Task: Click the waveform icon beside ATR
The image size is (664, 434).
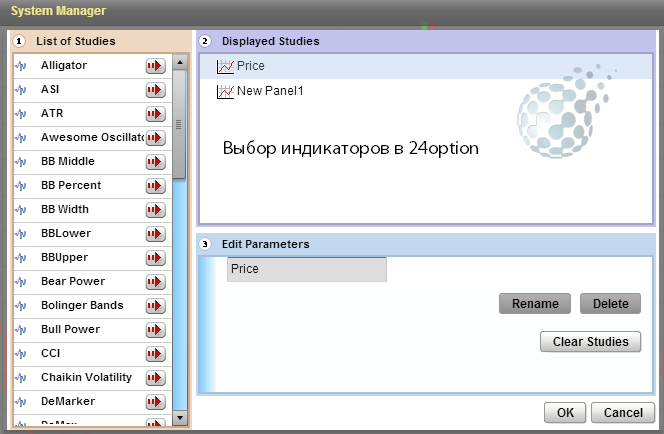Action: click(x=20, y=113)
